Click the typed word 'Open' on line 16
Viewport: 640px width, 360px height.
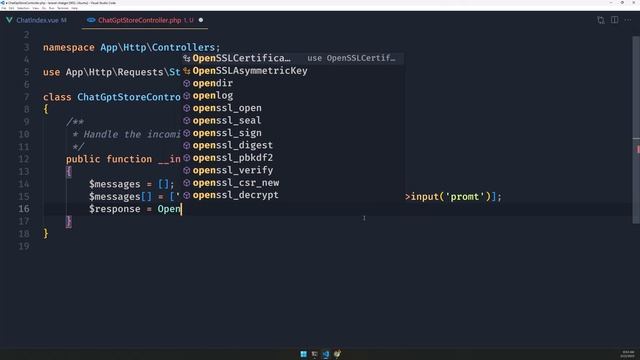(169, 209)
